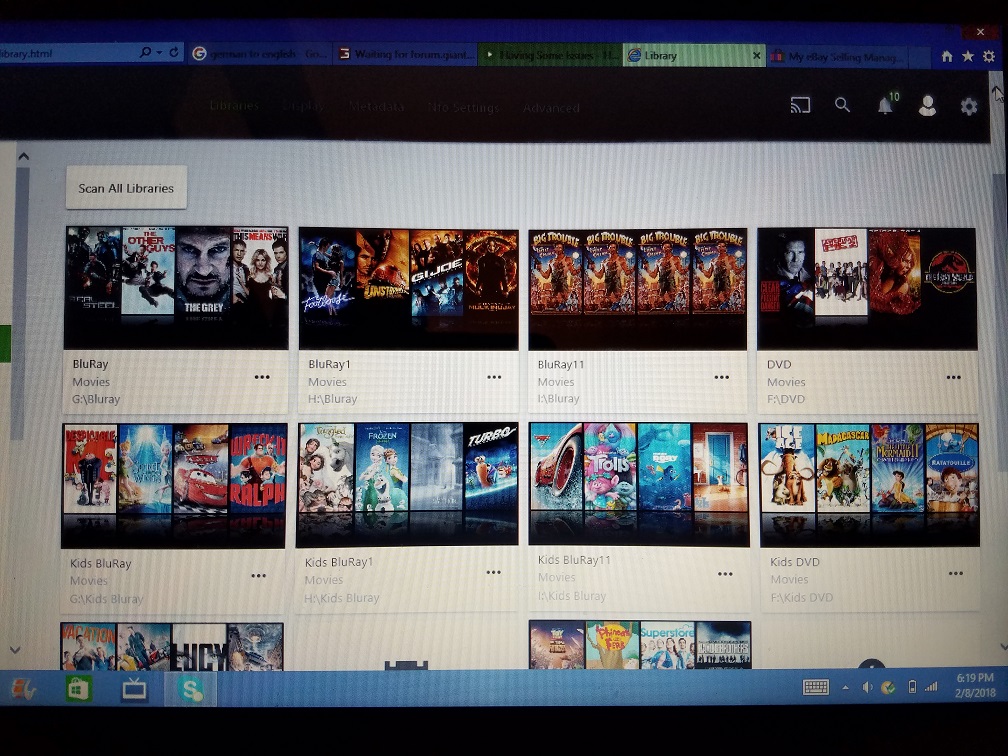Click the address bar search magnifier icon
This screenshot has height=756, width=1008.
tap(146, 52)
